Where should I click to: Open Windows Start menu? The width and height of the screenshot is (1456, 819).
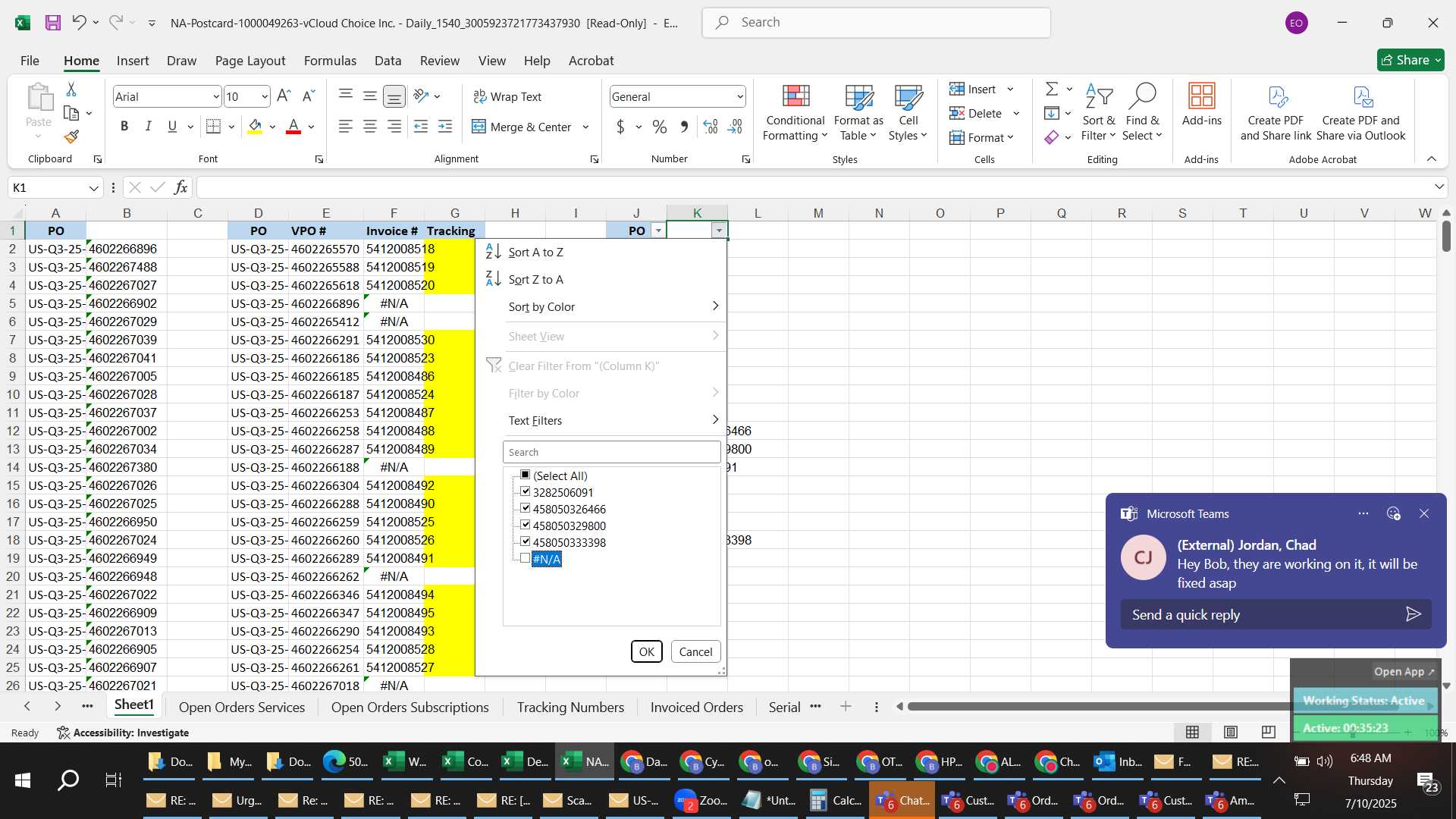[x=23, y=780]
